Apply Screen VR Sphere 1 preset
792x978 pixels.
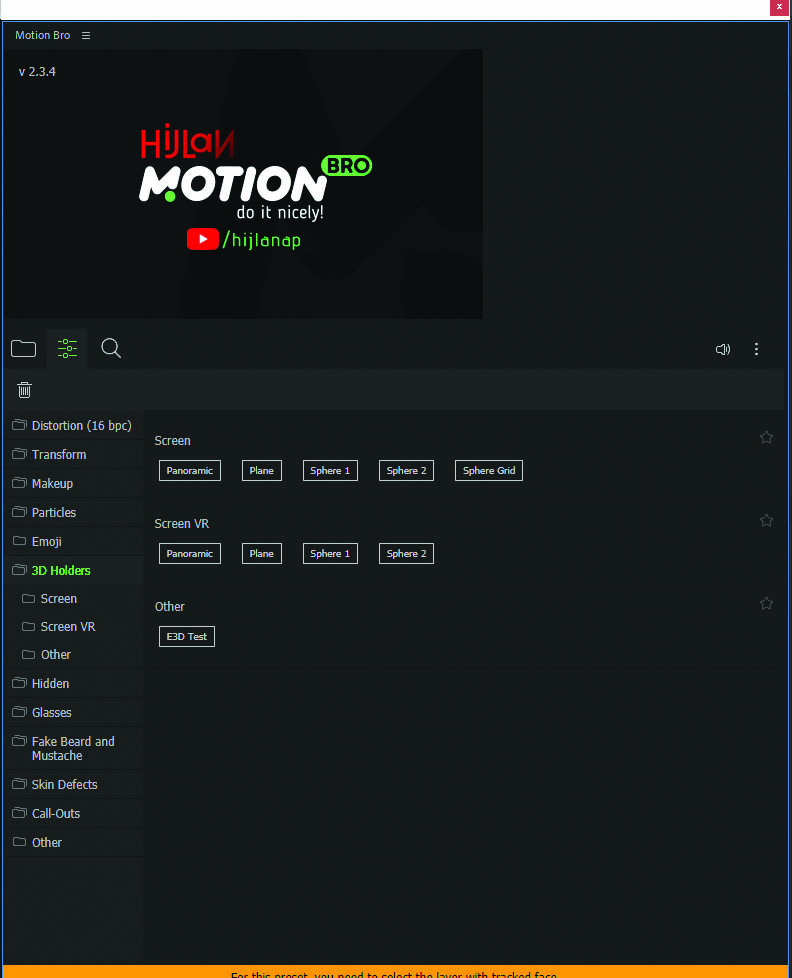pos(330,553)
